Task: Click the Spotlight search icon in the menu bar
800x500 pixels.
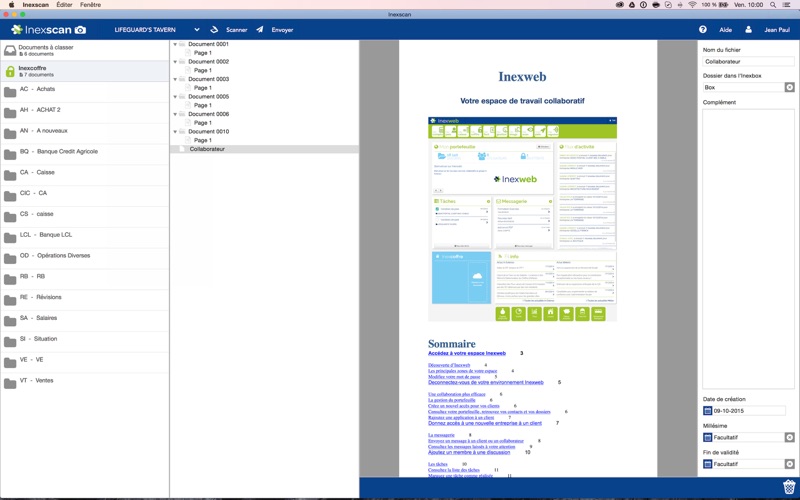Action: pyautogui.click(x=773, y=5)
